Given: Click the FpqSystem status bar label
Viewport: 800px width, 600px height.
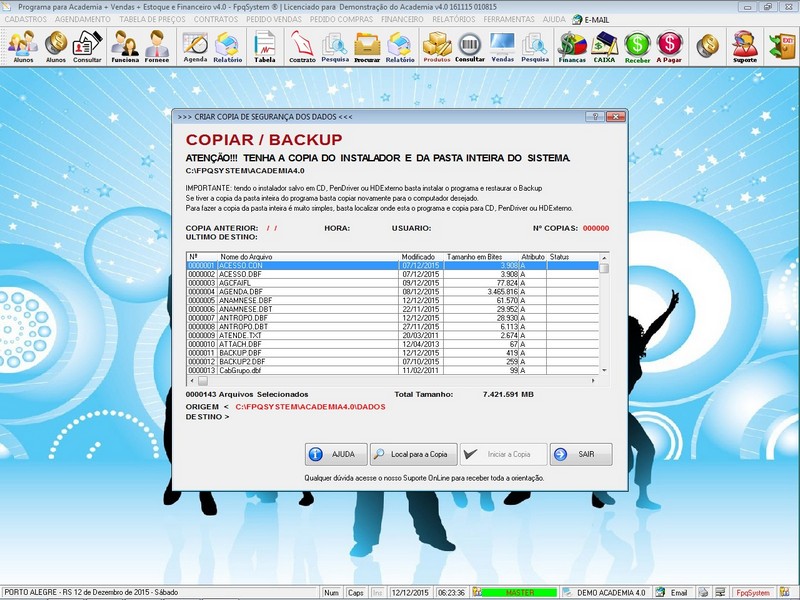Looking at the screenshot, I should click(x=753, y=593).
